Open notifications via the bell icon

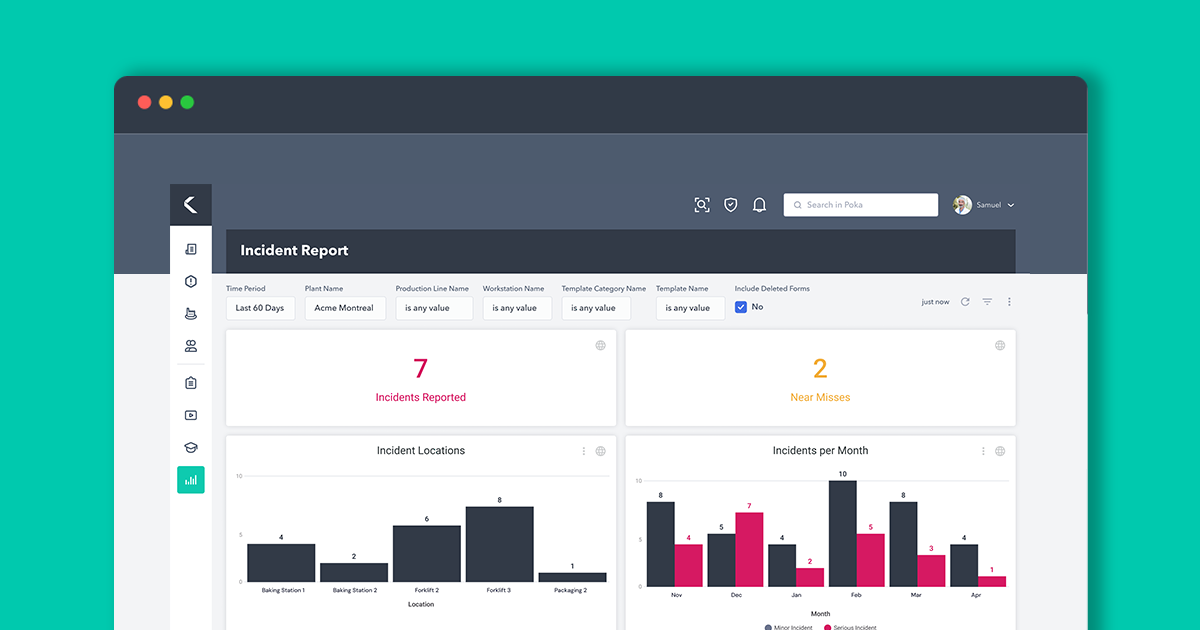pyautogui.click(x=759, y=204)
